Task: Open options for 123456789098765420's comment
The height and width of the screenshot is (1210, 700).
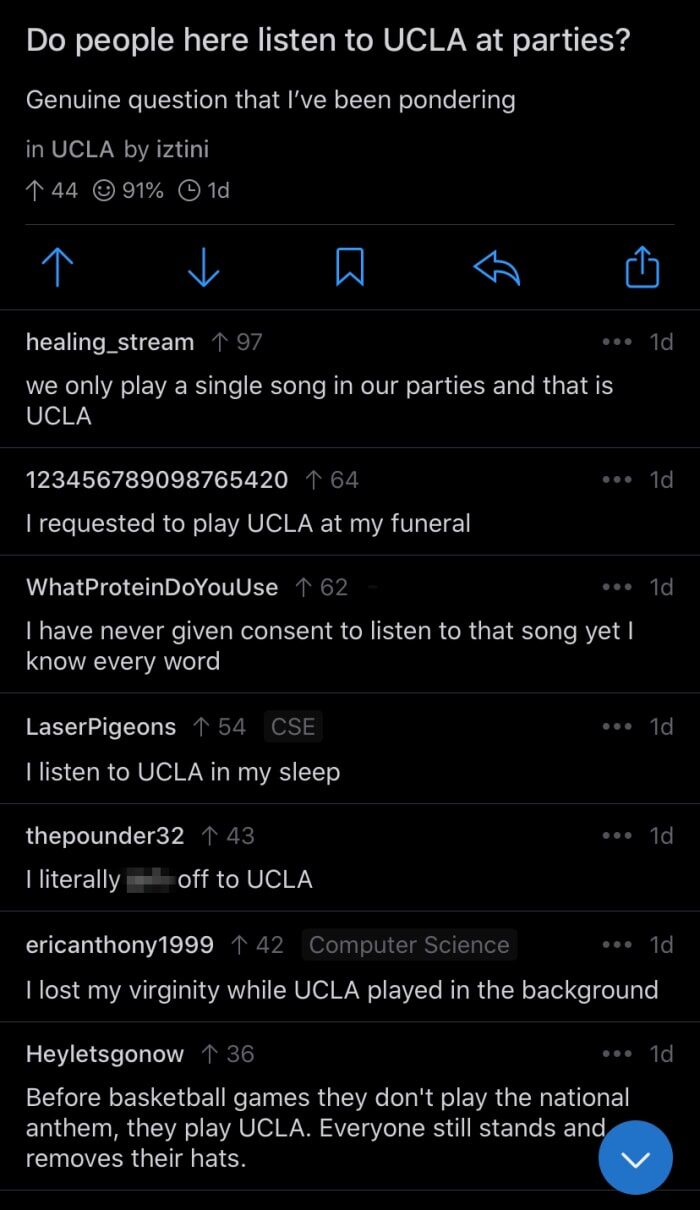Action: [x=617, y=480]
